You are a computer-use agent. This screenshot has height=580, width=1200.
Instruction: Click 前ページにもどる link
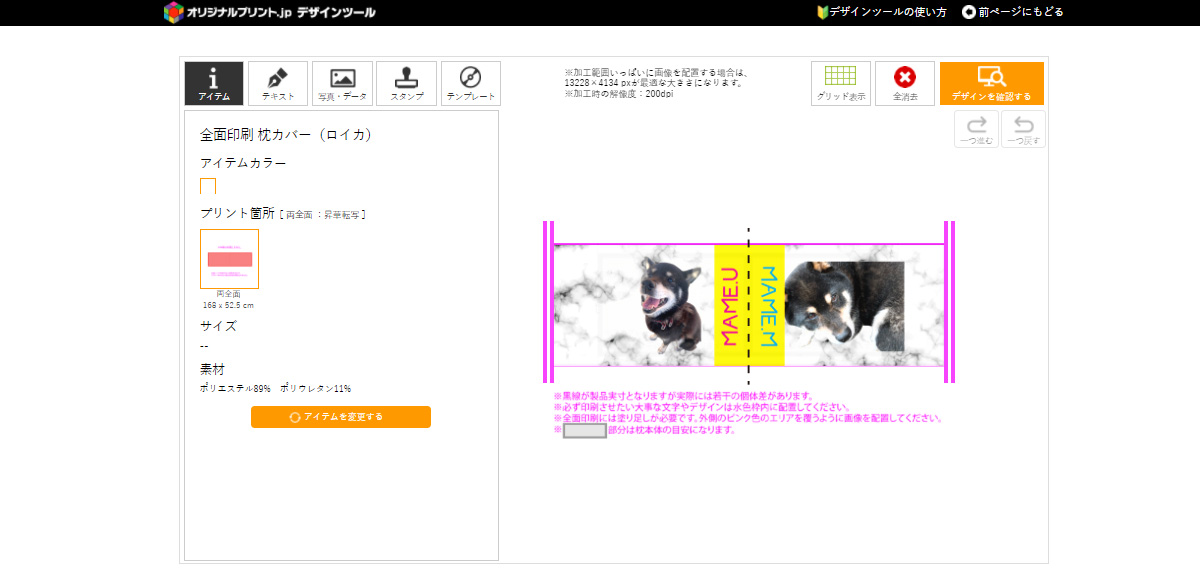point(1012,12)
